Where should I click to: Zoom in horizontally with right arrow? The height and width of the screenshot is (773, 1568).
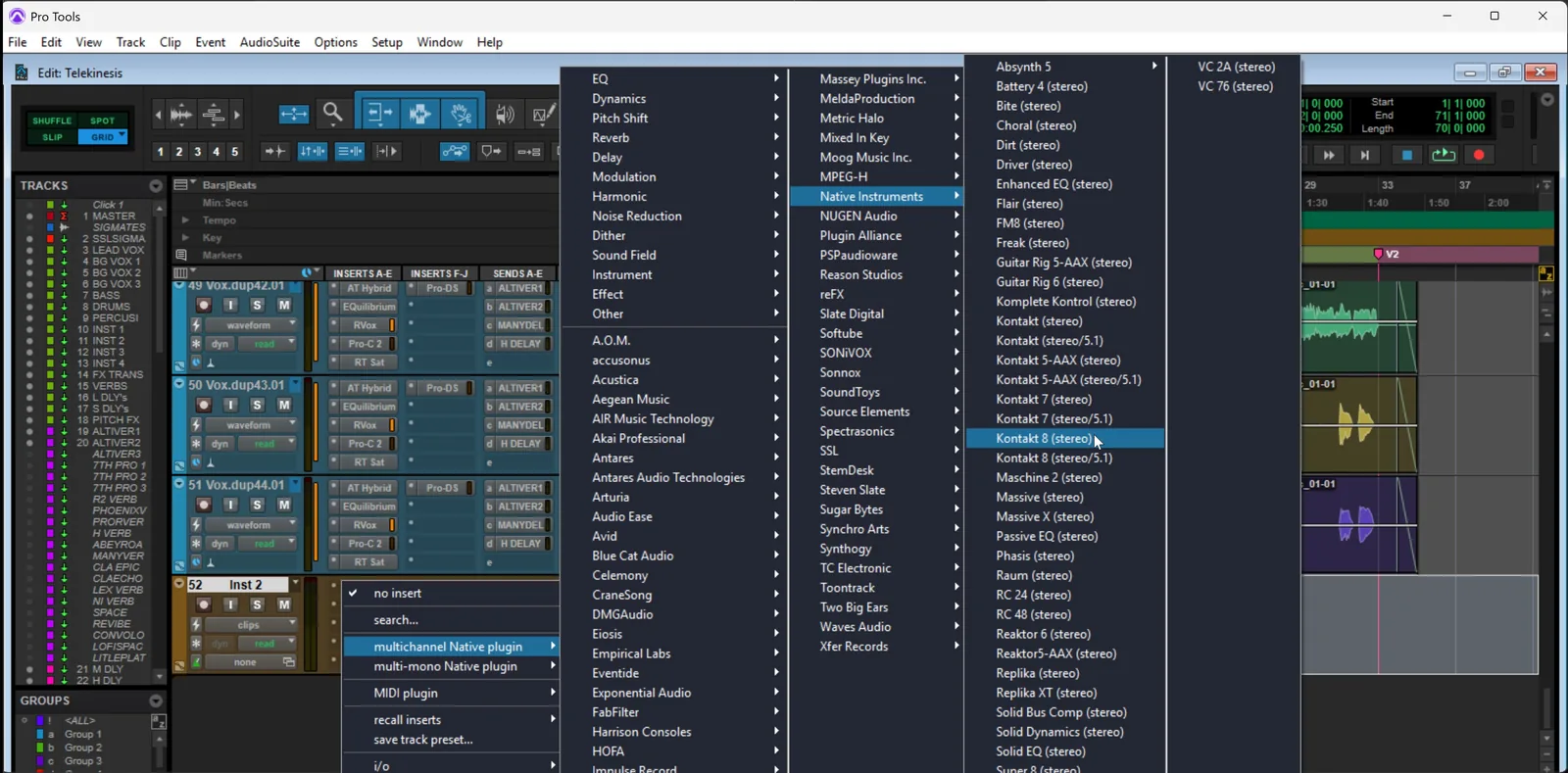[x=237, y=115]
